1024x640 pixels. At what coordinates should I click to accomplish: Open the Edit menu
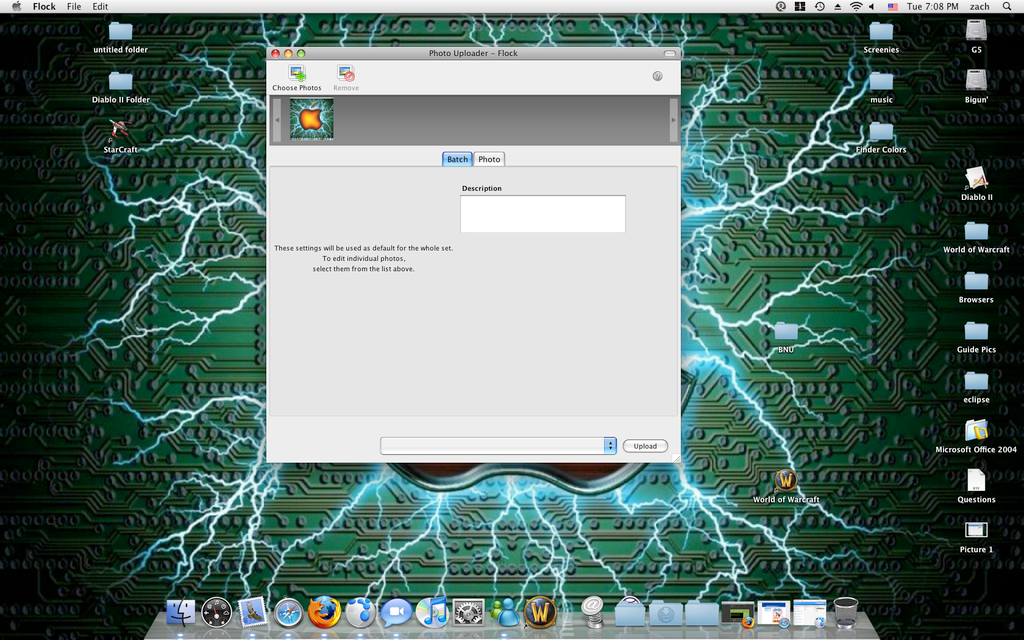pos(100,7)
